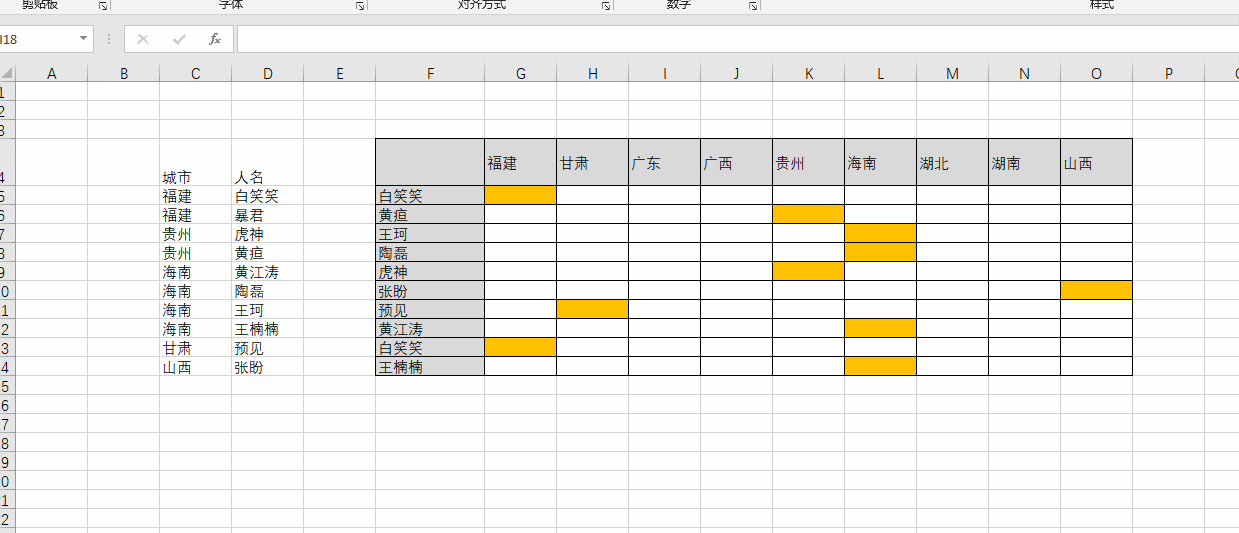This screenshot has height=533, width=1239.
Task: Select the 广东 table header cell
Action: pos(664,162)
